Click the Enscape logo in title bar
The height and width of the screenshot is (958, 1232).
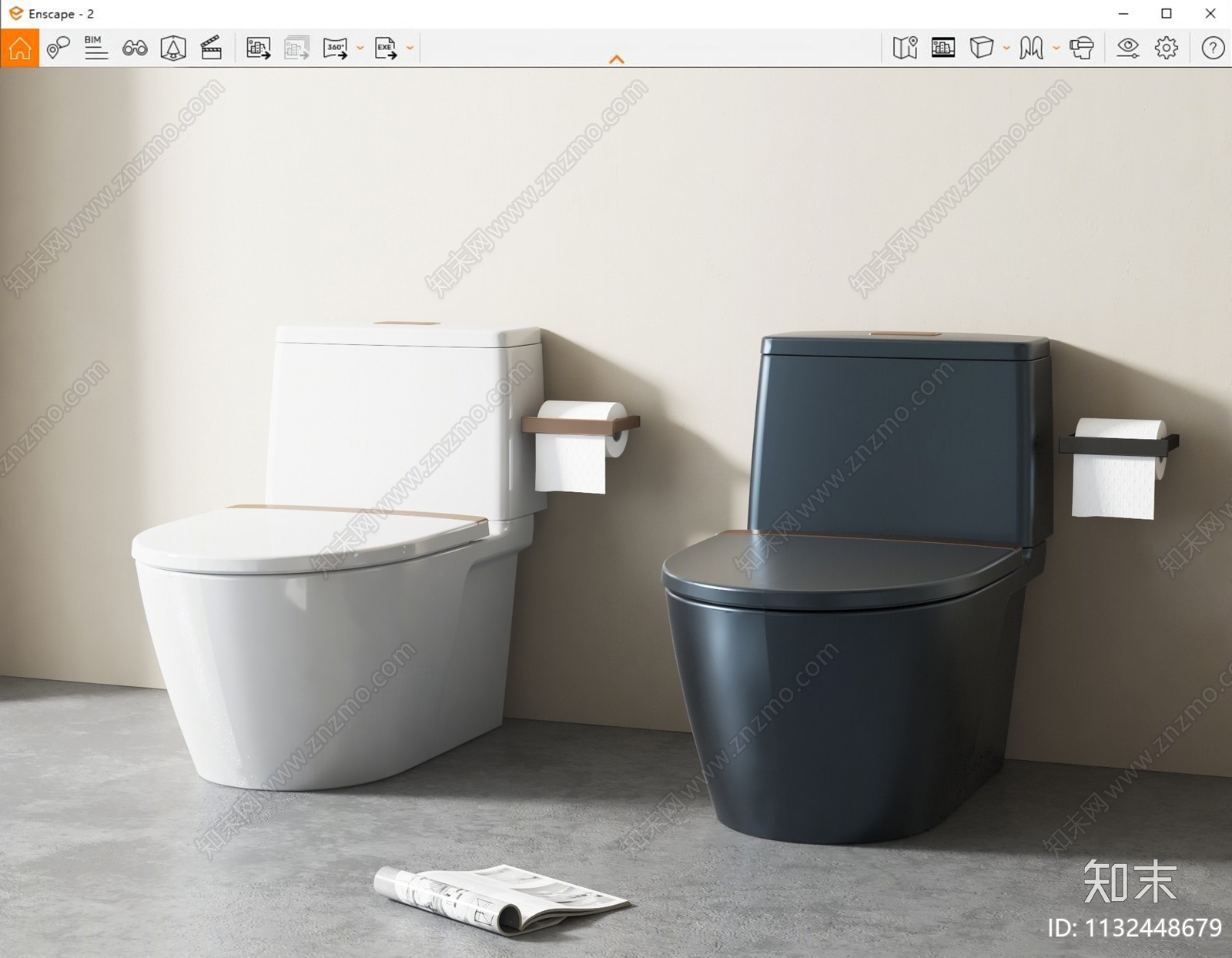tap(15, 13)
